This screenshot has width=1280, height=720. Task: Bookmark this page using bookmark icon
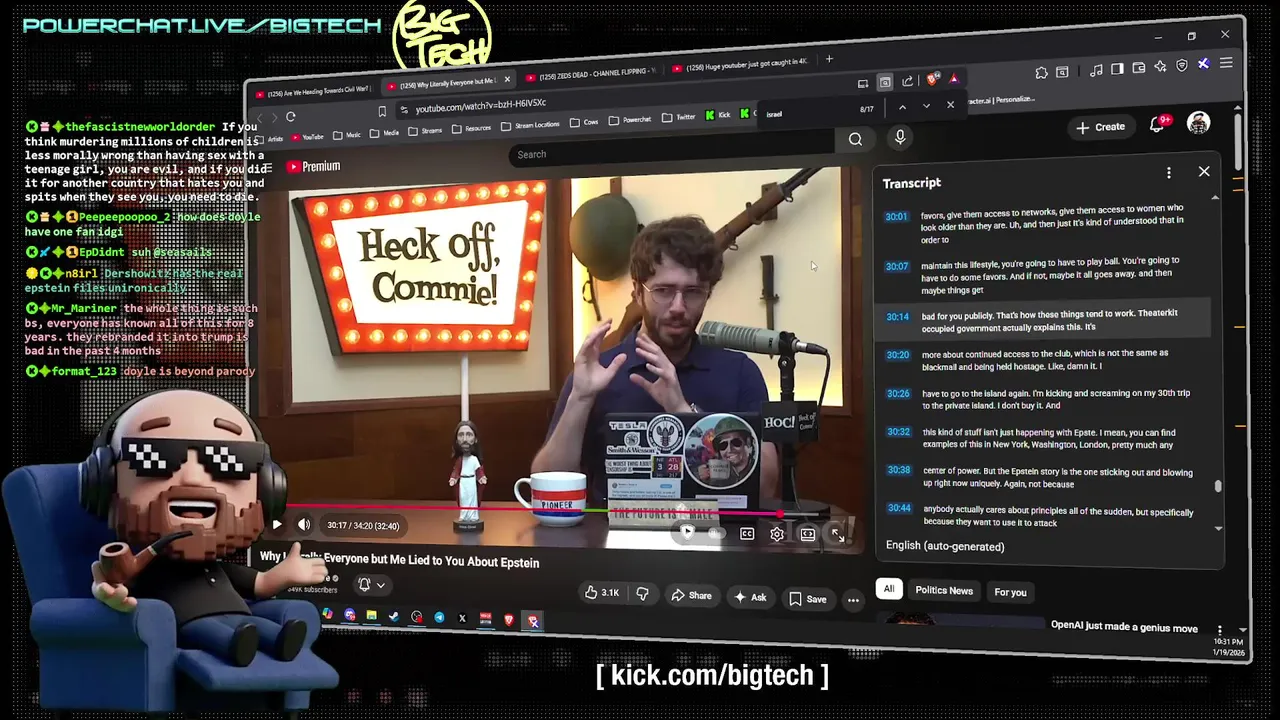(x=382, y=111)
